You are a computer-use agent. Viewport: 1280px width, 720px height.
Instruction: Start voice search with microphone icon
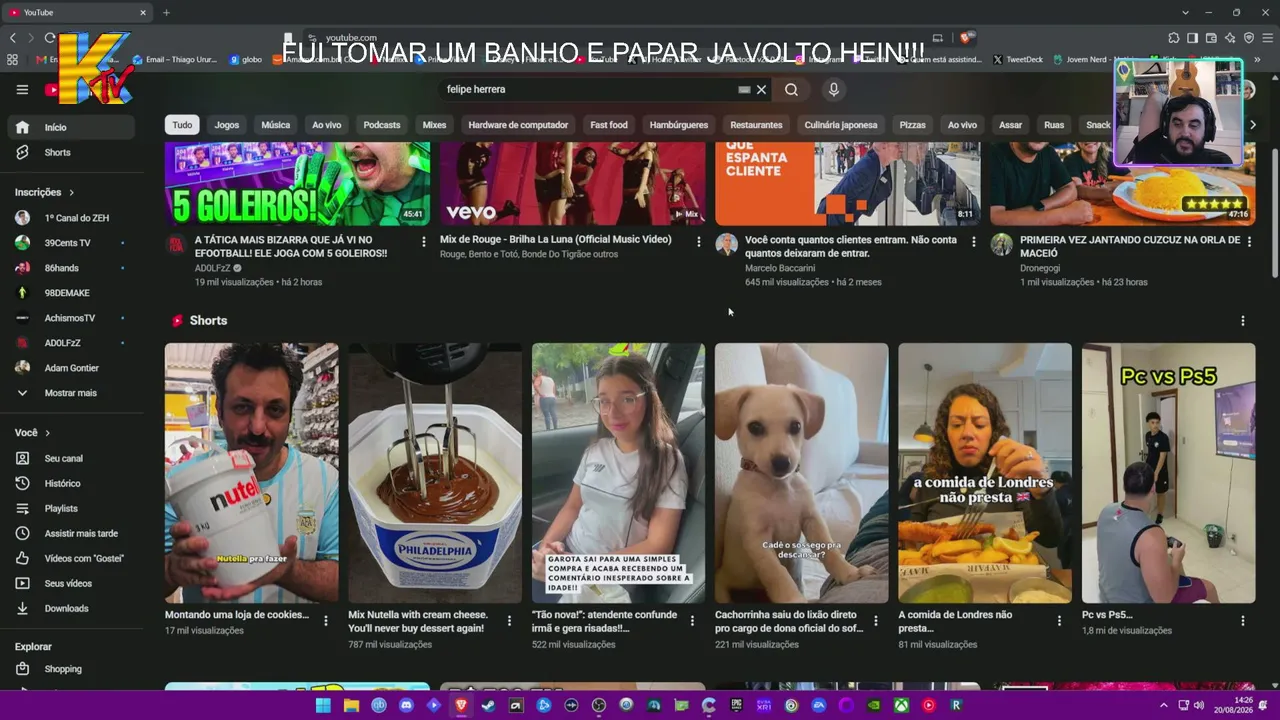point(833,89)
